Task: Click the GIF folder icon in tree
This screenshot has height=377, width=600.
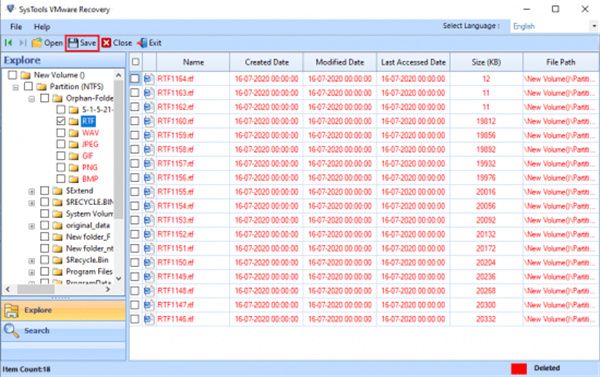Action: click(73, 156)
